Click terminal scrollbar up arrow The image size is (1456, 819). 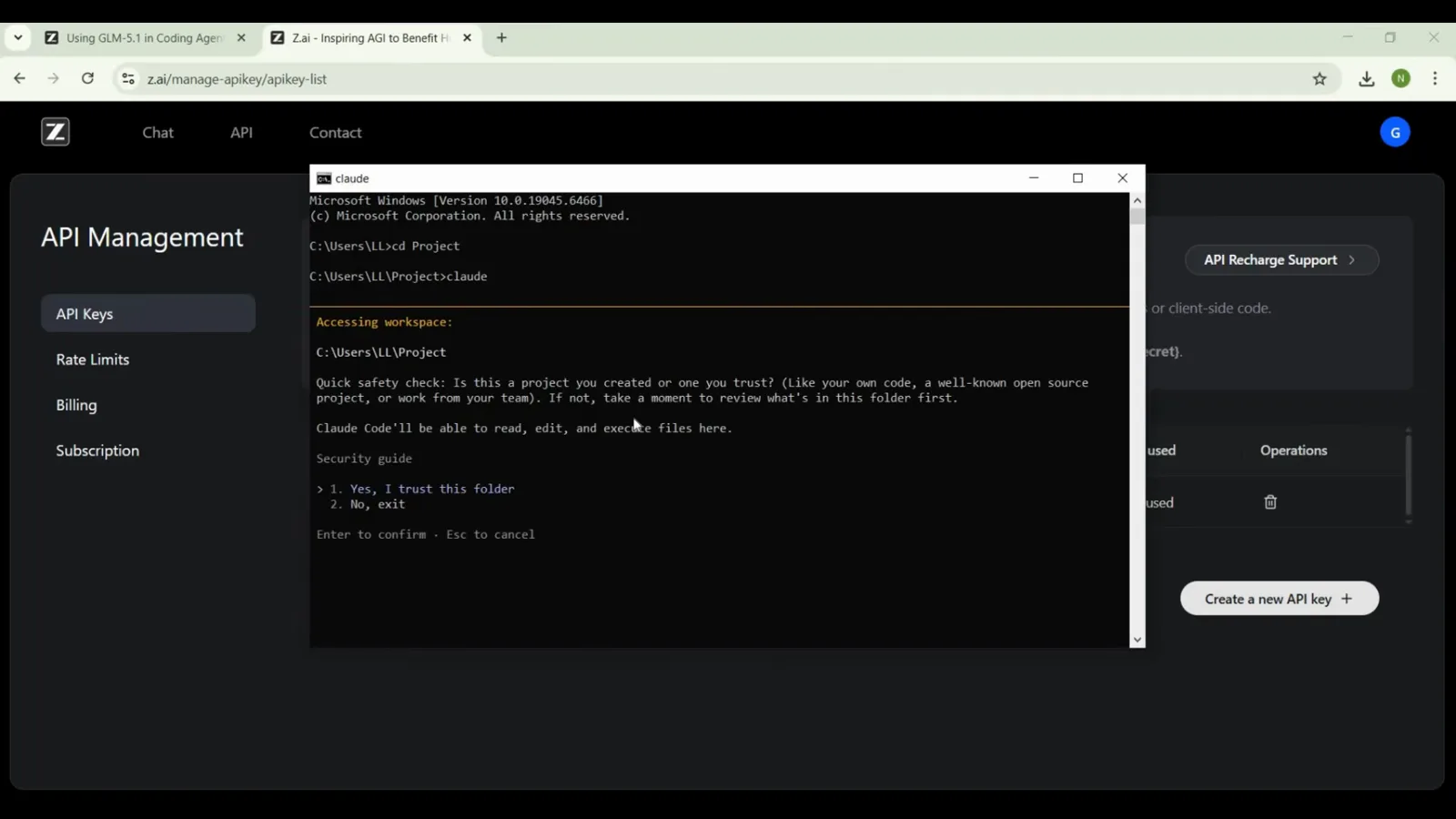tap(1137, 200)
